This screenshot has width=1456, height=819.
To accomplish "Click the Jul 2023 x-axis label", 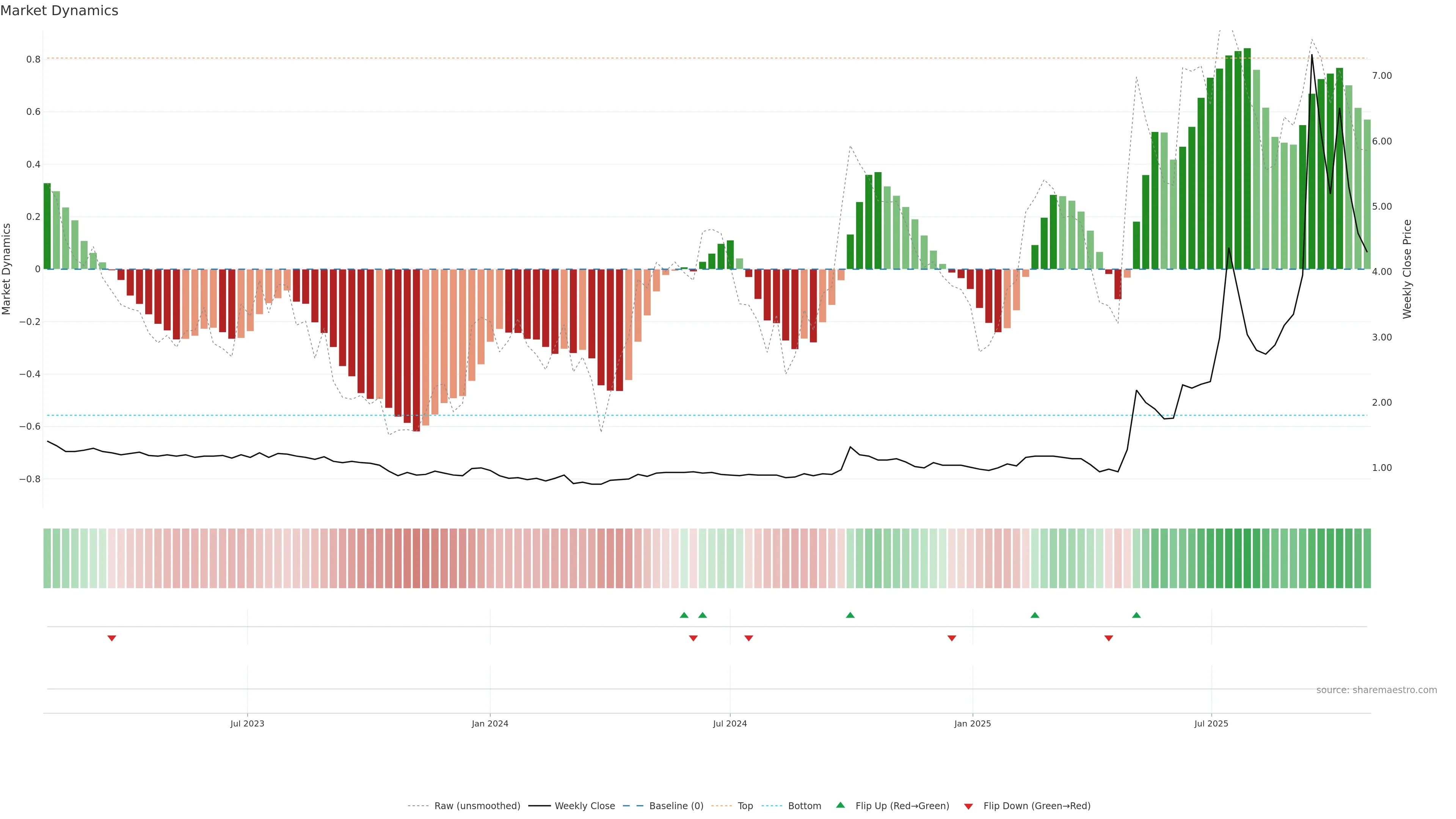I will [247, 723].
